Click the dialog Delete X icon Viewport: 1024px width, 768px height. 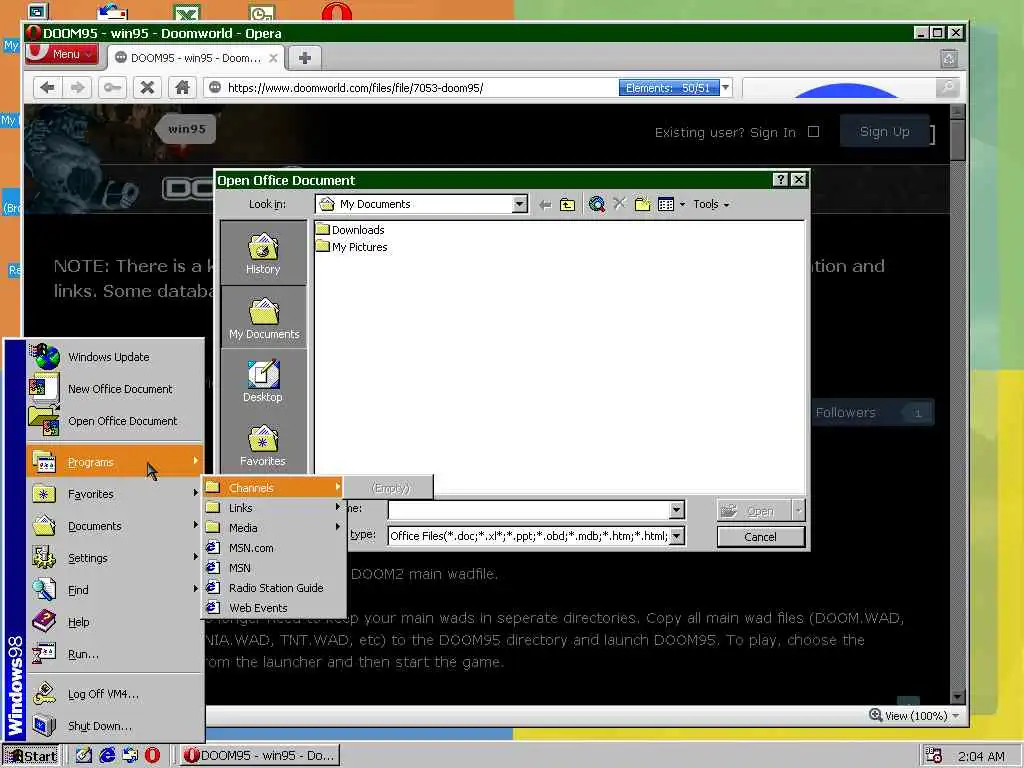tap(619, 204)
